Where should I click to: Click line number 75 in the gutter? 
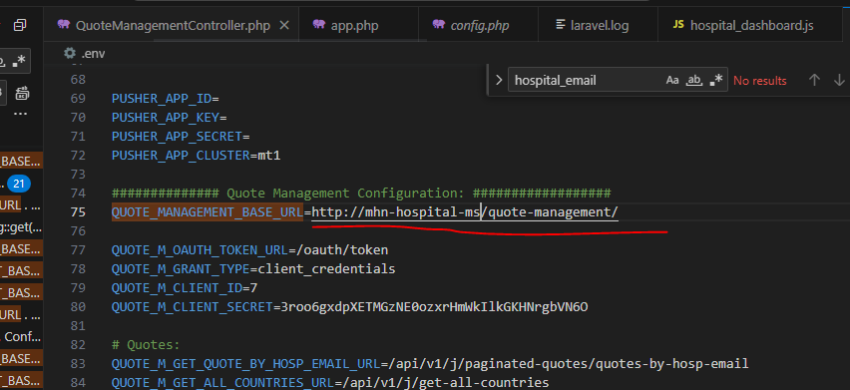[78, 212]
